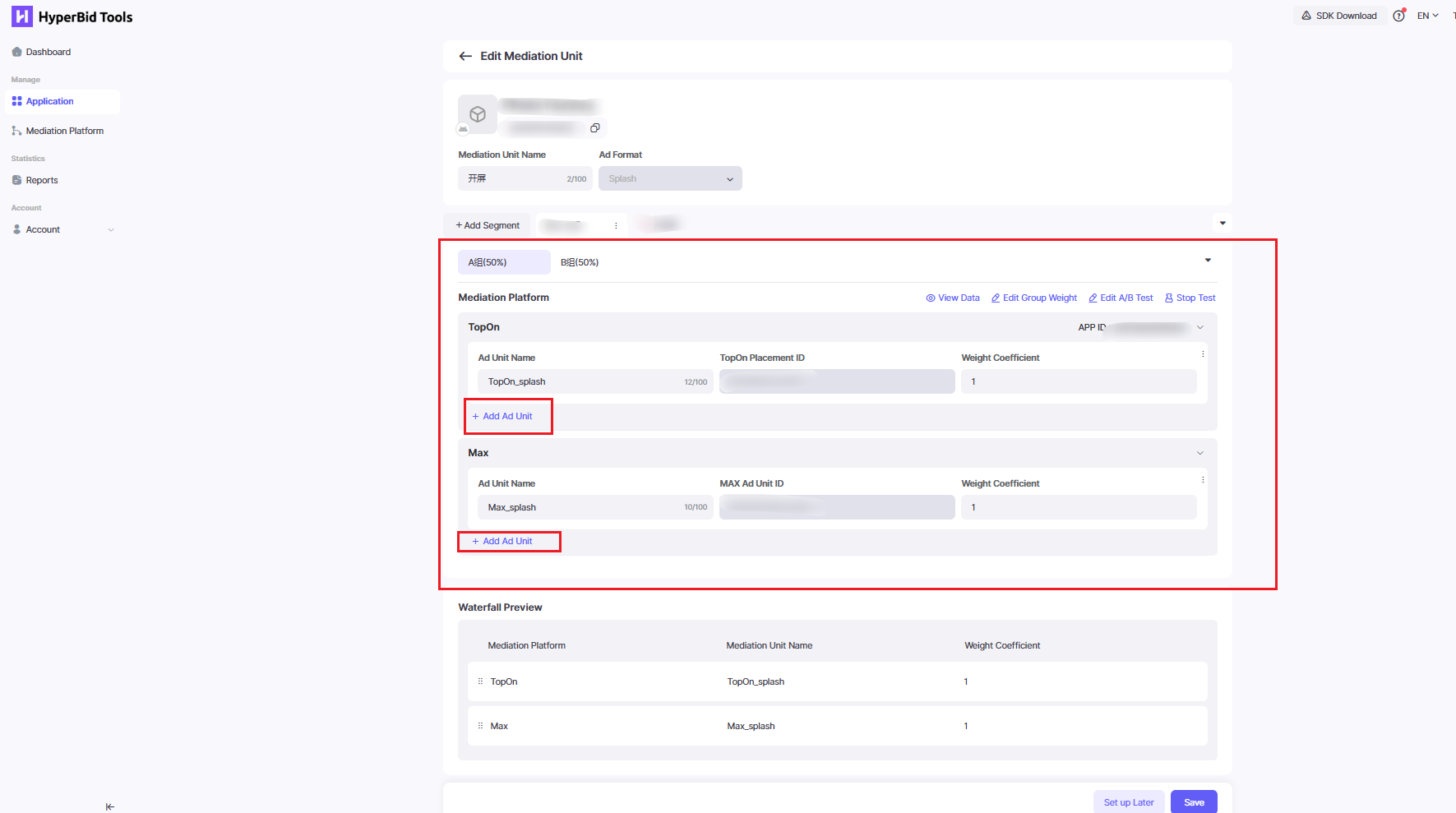Click the back arrow beside Edit Mediation Unit

click(465, 56)
